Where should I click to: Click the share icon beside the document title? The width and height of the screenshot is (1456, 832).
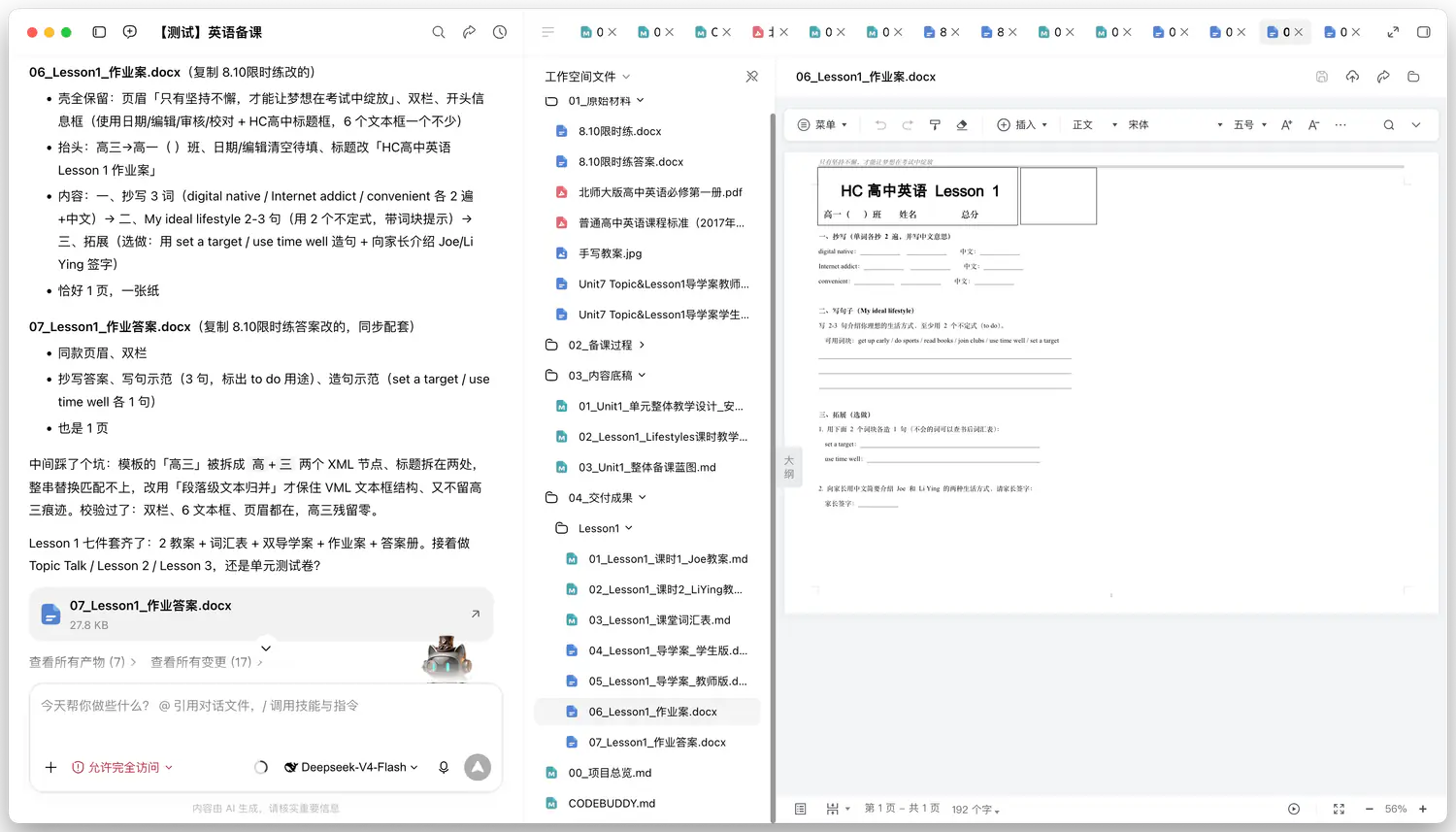click(1383, 77)
